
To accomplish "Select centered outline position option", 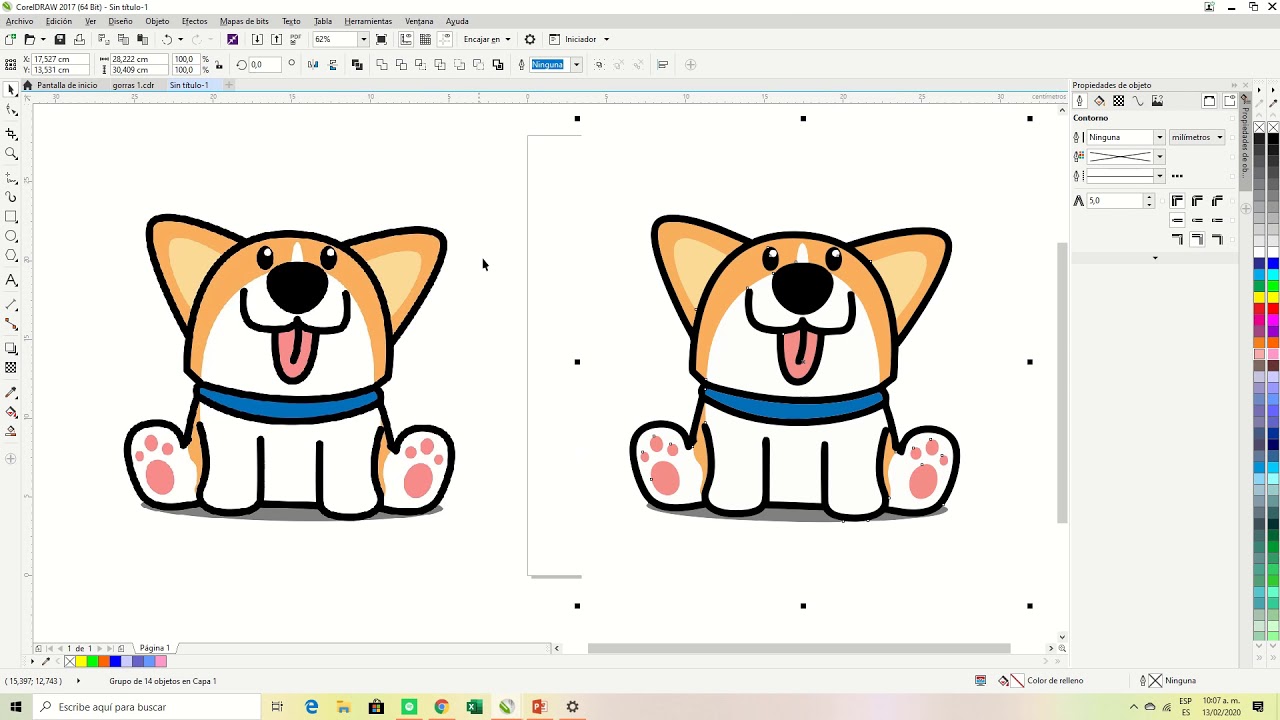I will (1197, 240).
